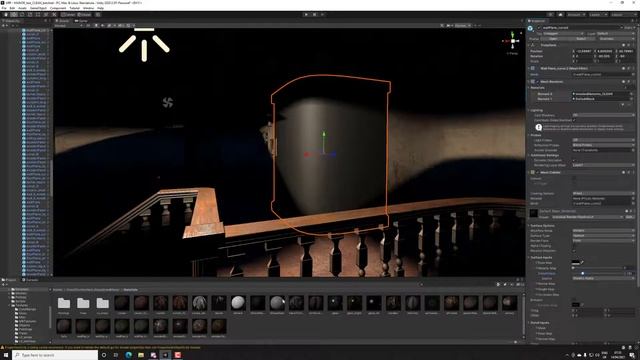Toggle 2D mode in the Scene view toolbar
The height and width of the screenshot is (360, 640).
(x=88, y=25)
